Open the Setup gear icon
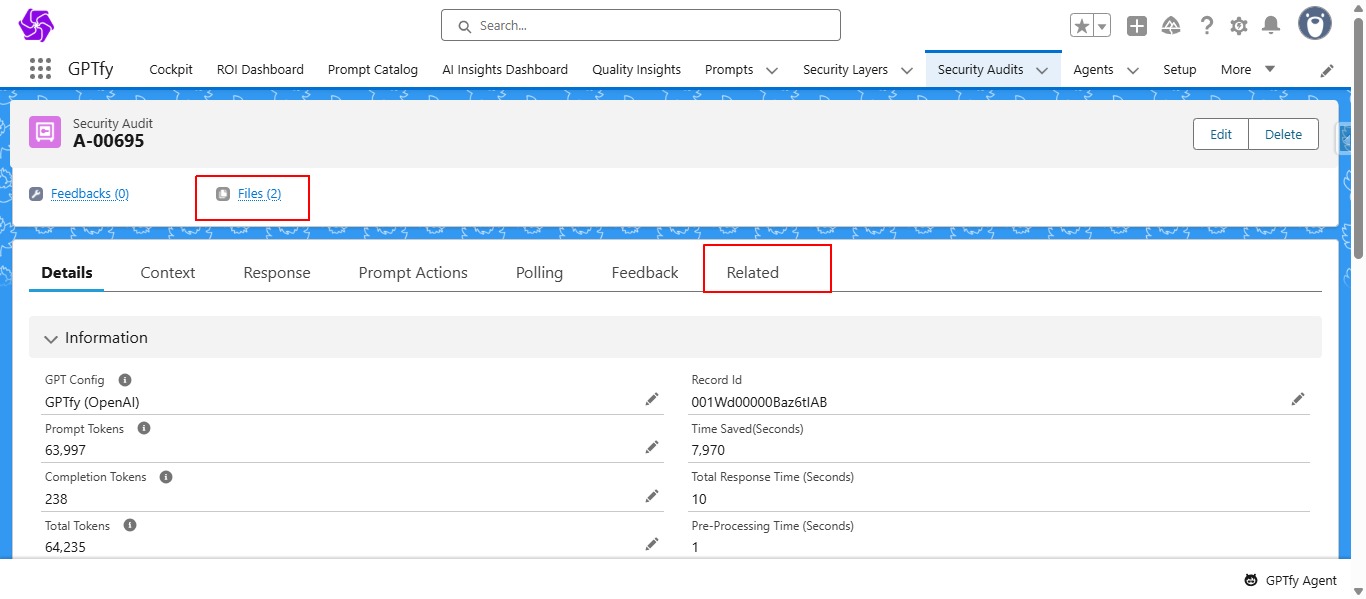The width and height of the screenshot is (1366, 599). point(1239,26)
